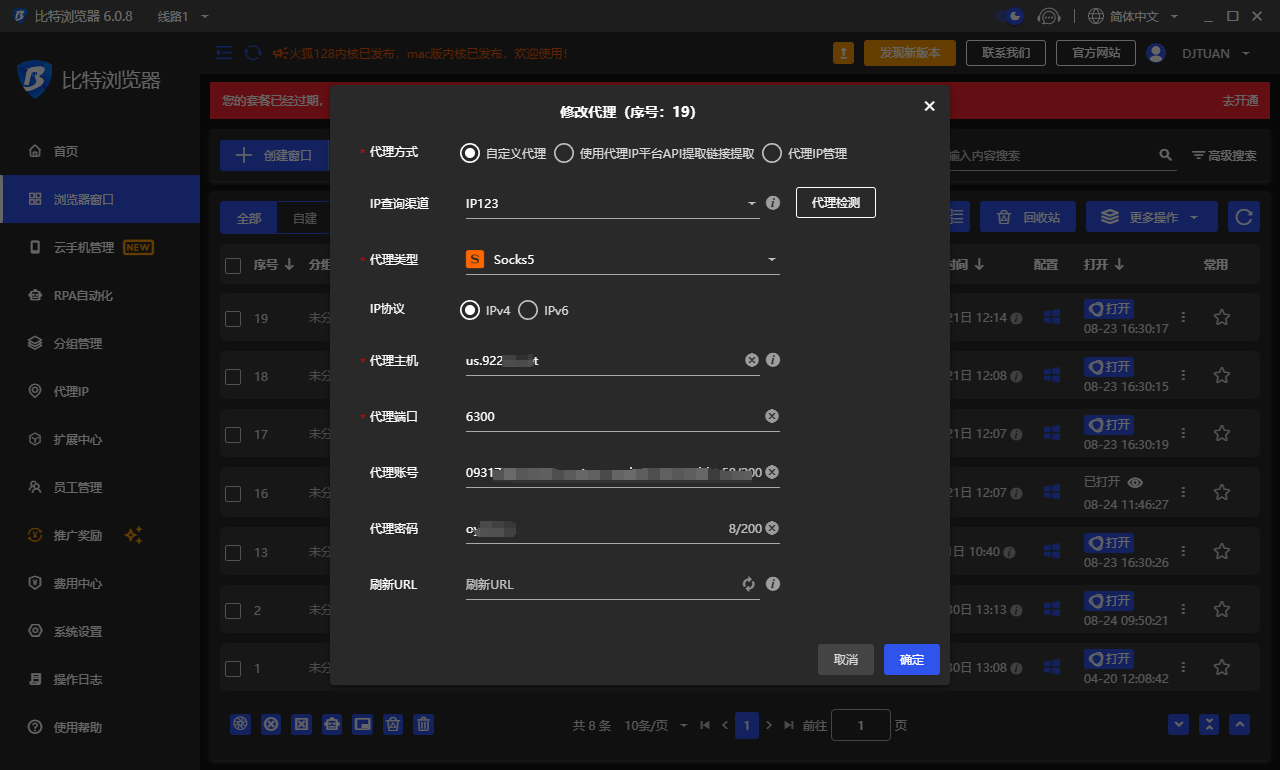Image resolution: width=1280 pixels, height=770 pixels.
Task: Open the 回收站 recycle bin button
Action: (1028, 217)
